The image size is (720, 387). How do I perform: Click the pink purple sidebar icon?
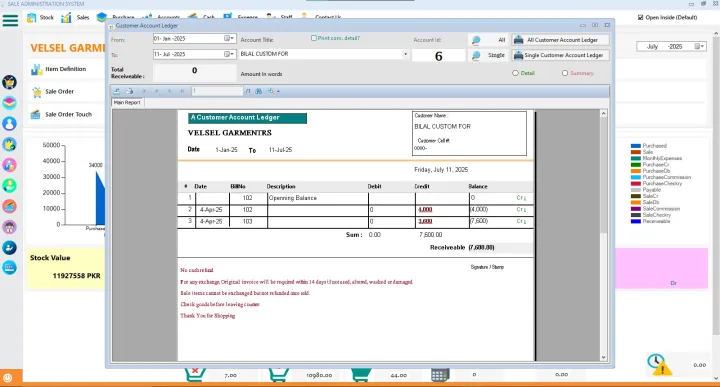(x=9, y=165)
